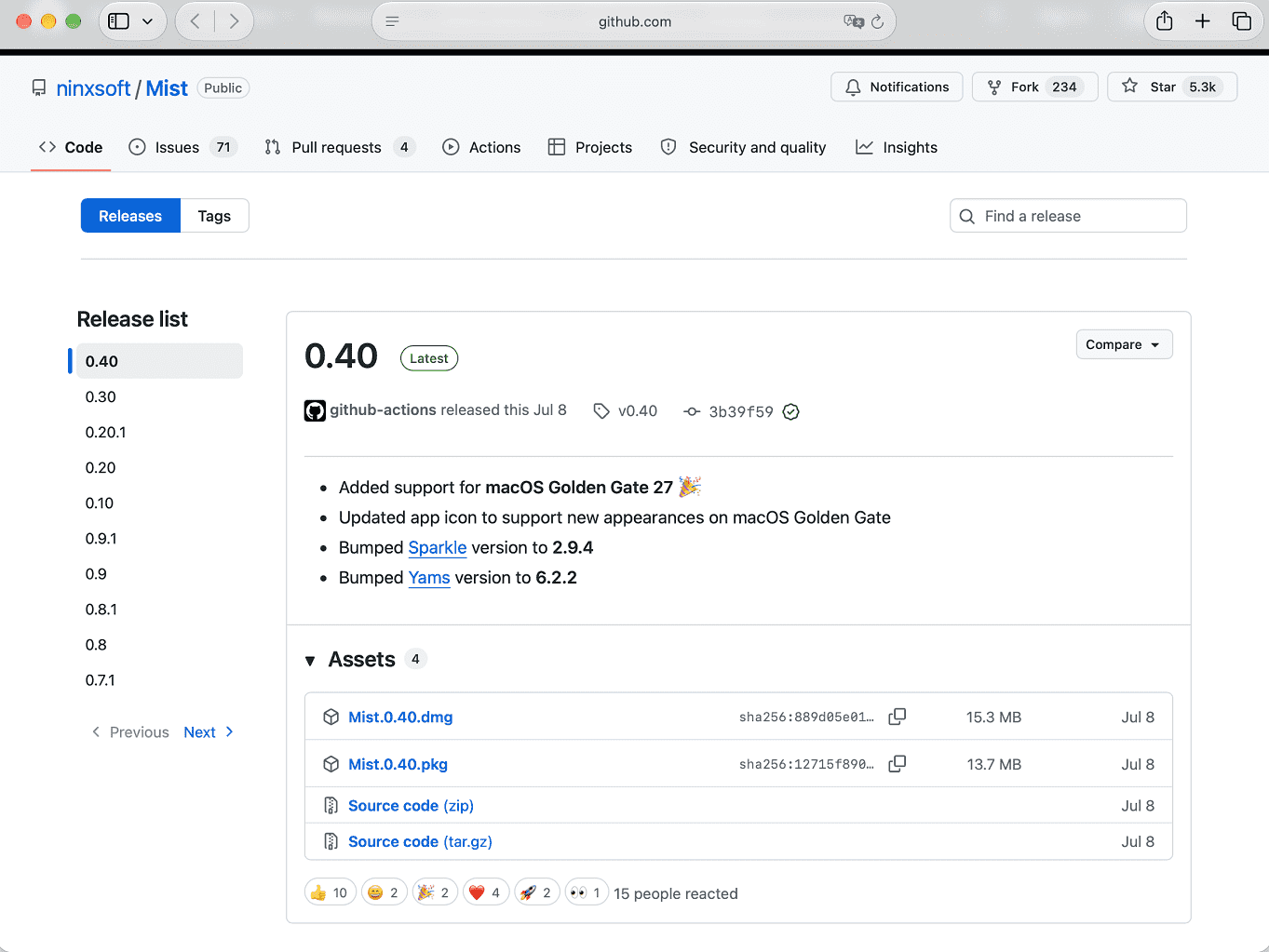Click the v0.40 tag icon
This screenshot has width=1269, height=952.
(x=601, y=410)
